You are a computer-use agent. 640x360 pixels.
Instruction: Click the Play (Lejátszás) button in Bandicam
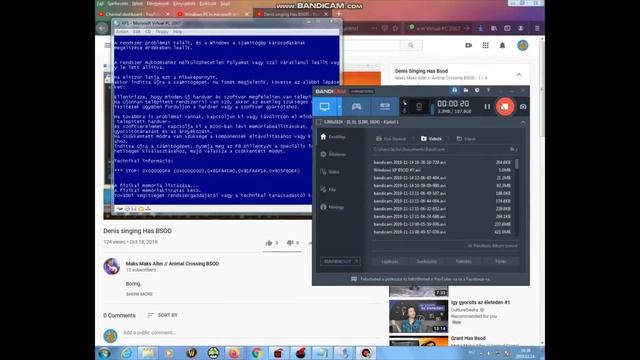[x=390, y=261]
